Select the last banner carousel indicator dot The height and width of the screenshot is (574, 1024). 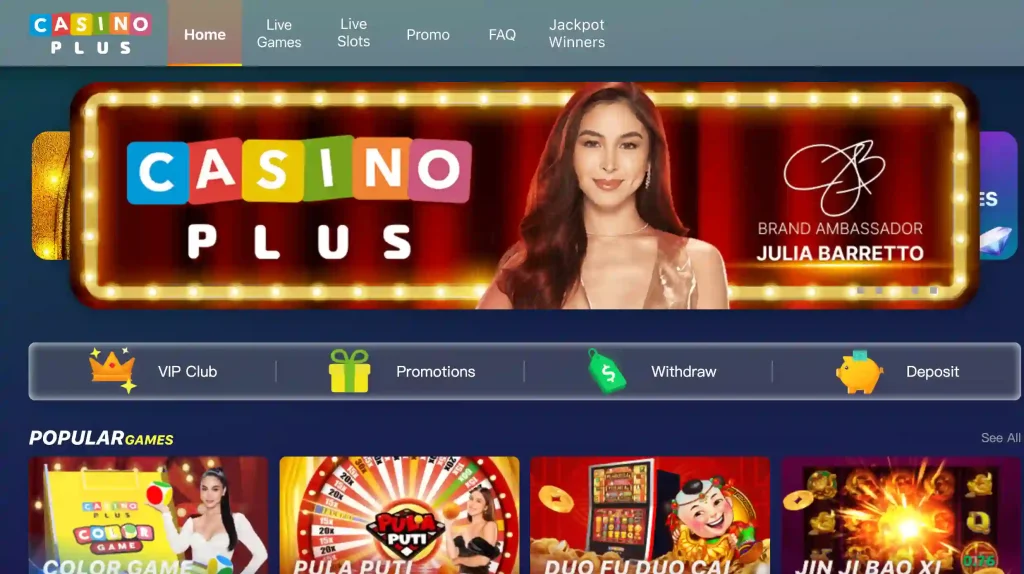coord(934,290)
